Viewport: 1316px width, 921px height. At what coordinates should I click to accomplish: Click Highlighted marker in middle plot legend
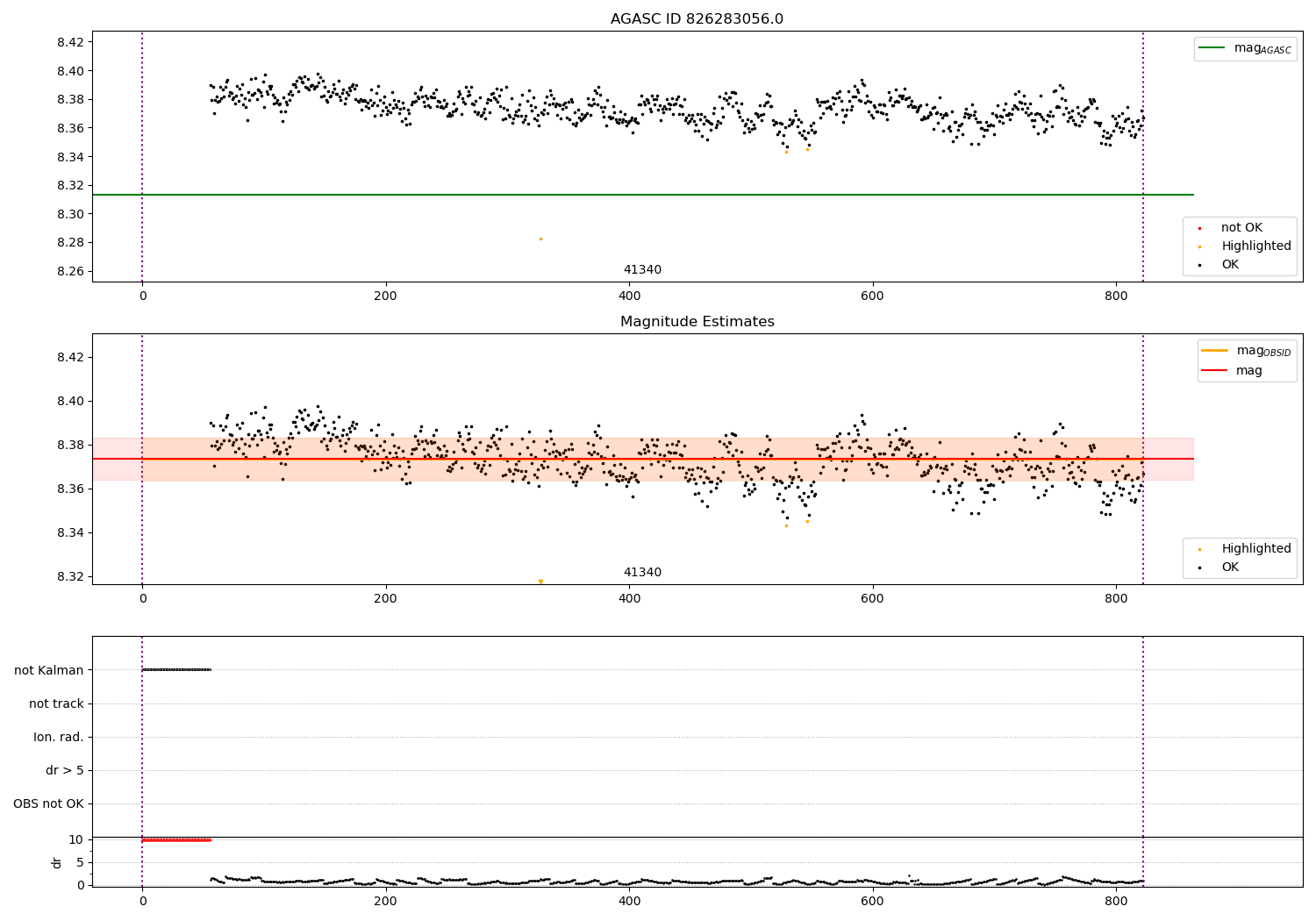tap(1199, 549)
